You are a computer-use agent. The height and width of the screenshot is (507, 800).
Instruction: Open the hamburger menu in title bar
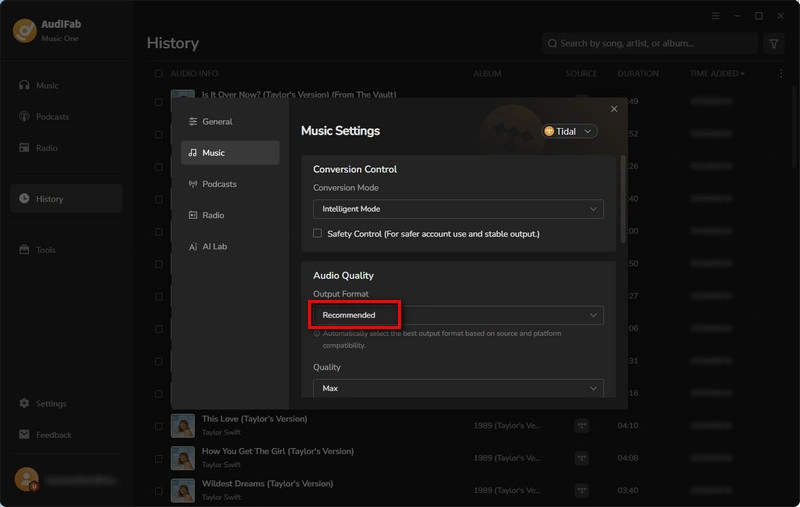715,16
